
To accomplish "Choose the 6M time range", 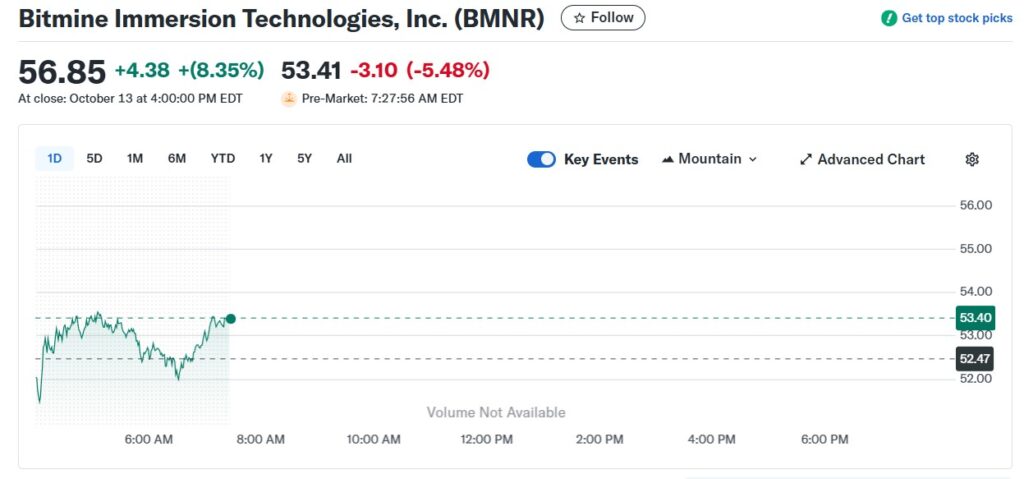I will [x=176, y=159].
